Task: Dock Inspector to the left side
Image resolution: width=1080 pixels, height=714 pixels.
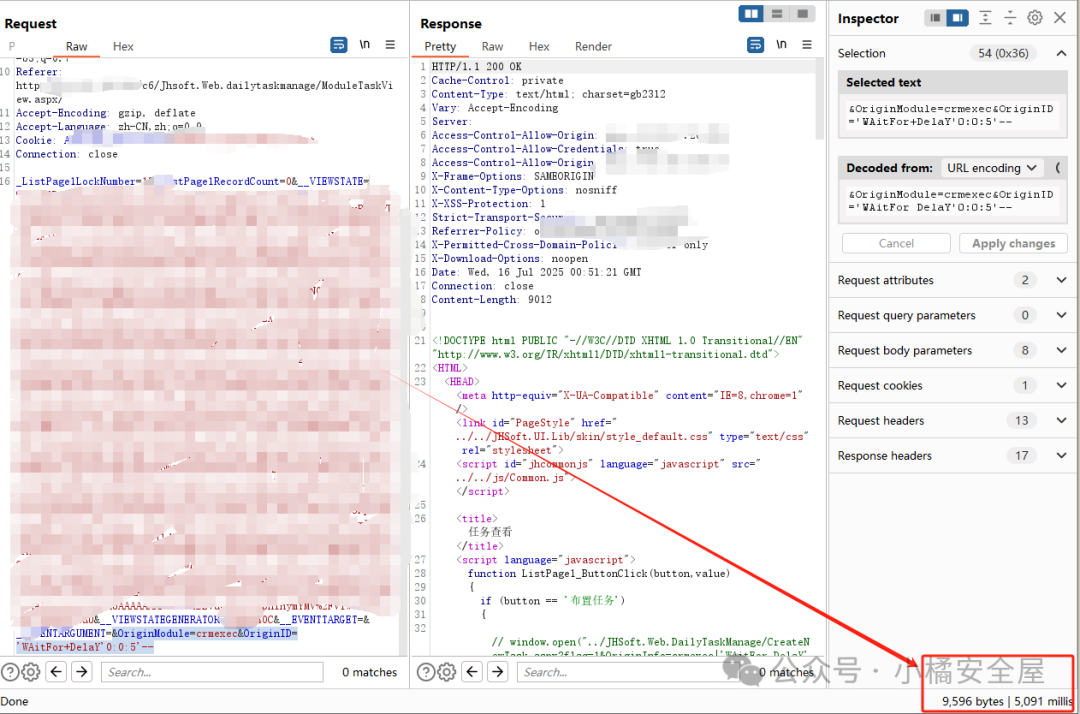Action: point(934,18)
